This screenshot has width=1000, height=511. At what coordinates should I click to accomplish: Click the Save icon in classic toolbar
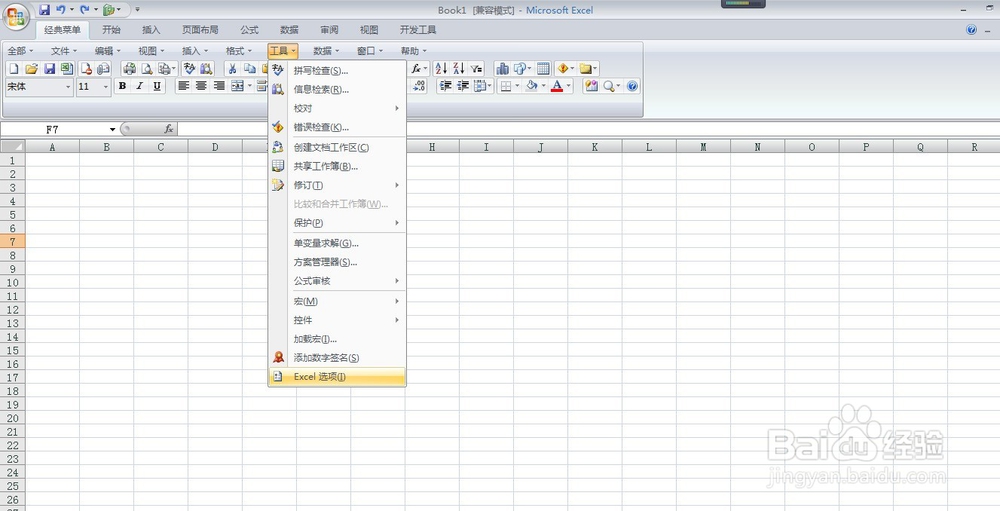49,69
